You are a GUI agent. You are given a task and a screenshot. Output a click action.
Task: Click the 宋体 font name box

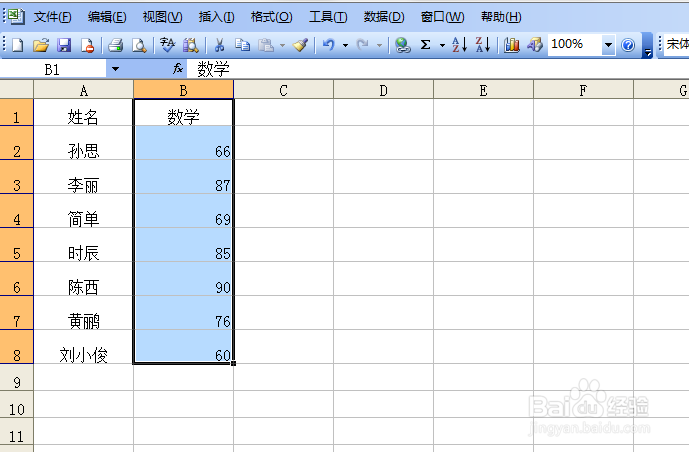(676, 44)
